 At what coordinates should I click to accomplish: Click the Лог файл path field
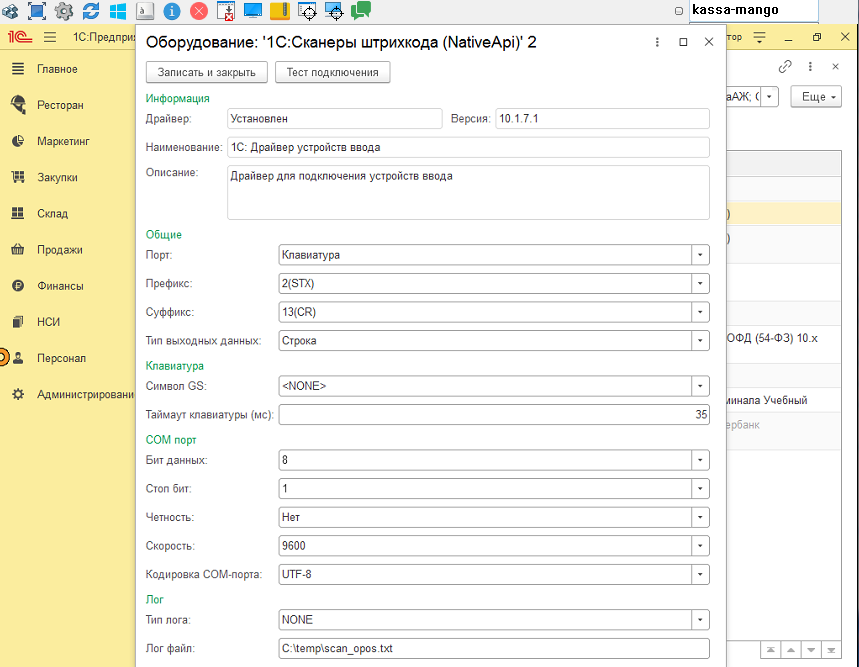pyautogui.click(x=494, y=648)
